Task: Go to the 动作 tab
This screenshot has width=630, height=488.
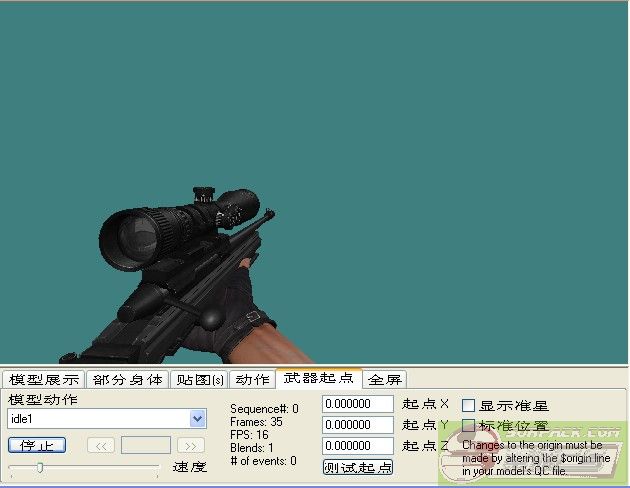Action: (x=252, y=380)
